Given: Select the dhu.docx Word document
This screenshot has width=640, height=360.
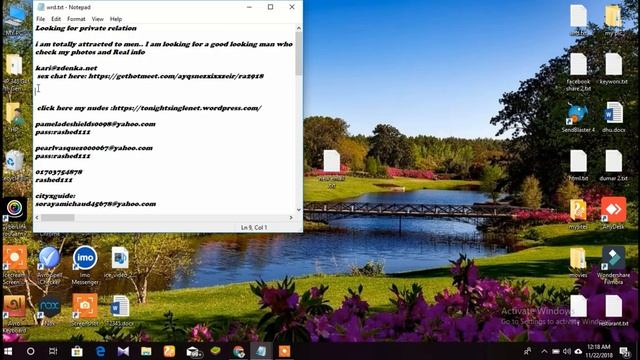Looking at the screenshot, I should click(613, 117).
